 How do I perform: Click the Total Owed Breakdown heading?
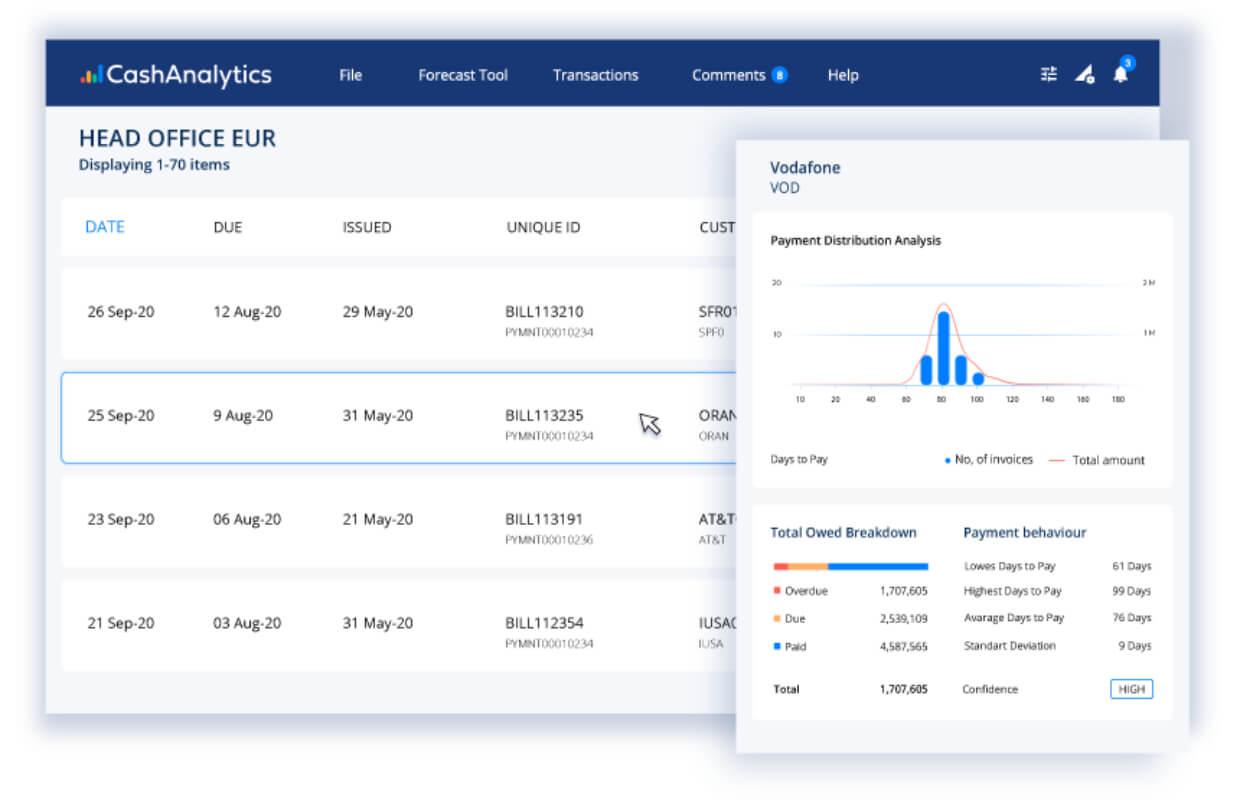pos(843,533)
